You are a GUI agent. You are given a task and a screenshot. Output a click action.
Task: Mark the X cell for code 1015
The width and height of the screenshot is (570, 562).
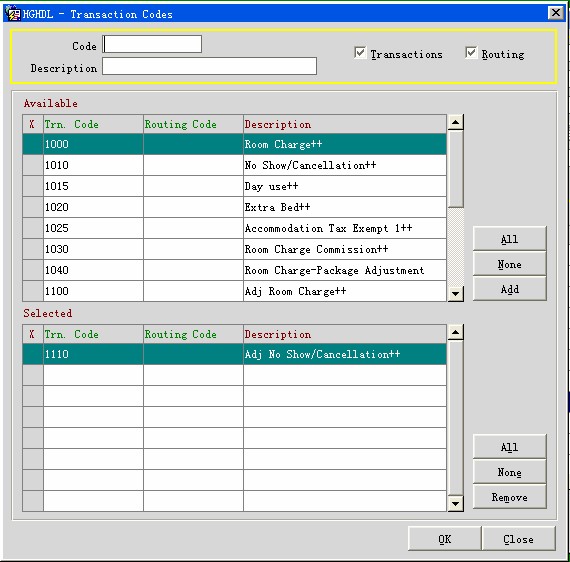point(33,186)
